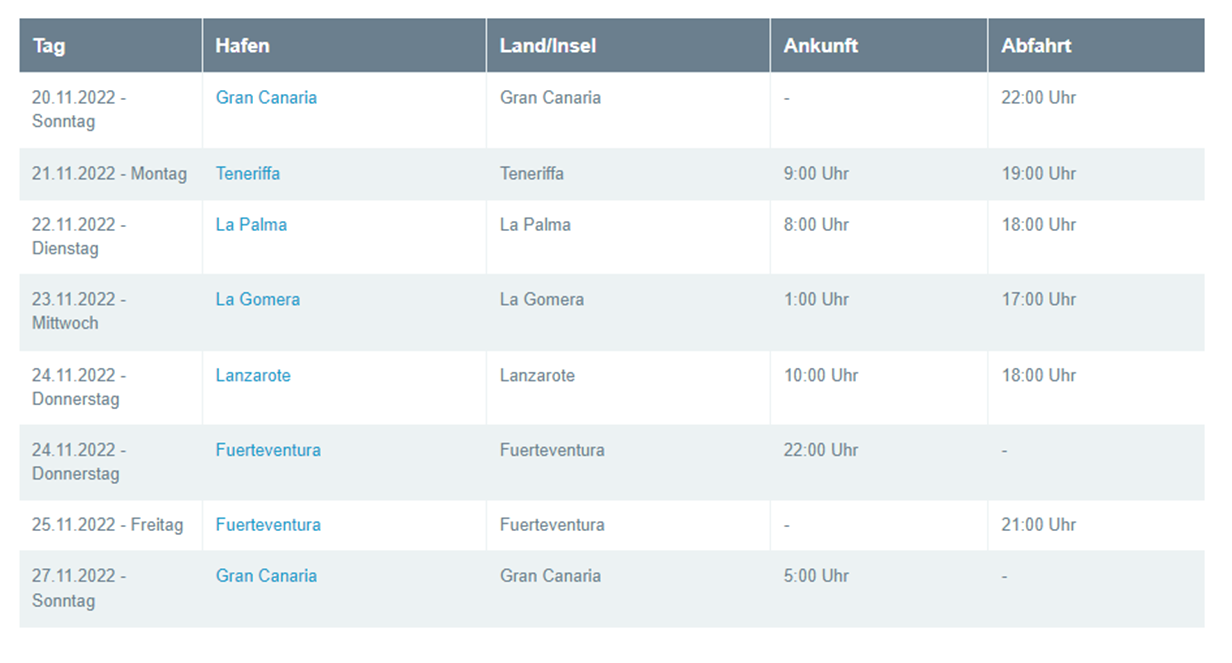Image resolution: width=1232 pixels, height=663 pixels.
Task: Open the La Gomera port link
Action: pyautogui.click(x=258, y=300)
